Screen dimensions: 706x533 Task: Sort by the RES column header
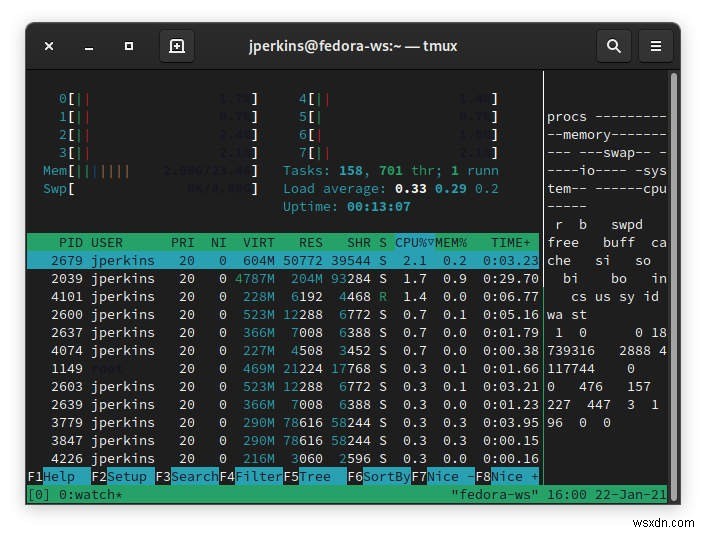tap(311, 243)
